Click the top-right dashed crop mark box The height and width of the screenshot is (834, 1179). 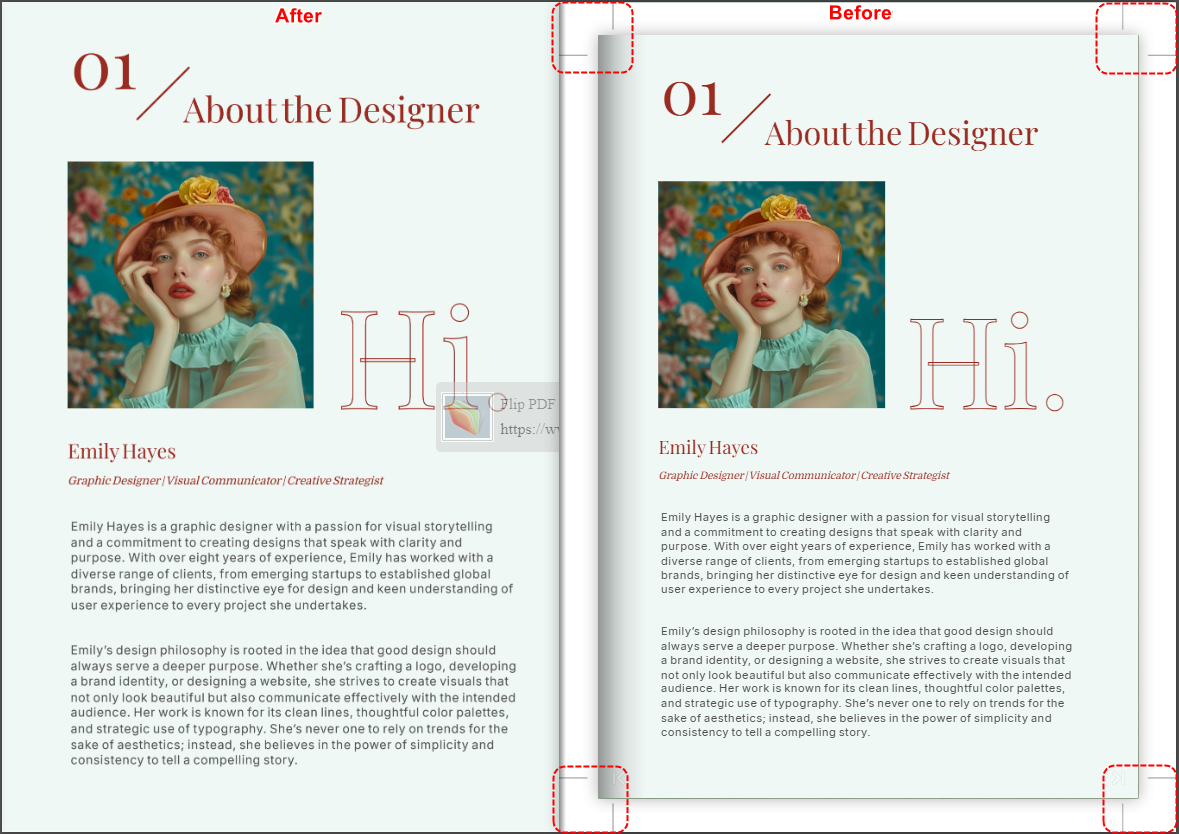[x=1135, y=38]
